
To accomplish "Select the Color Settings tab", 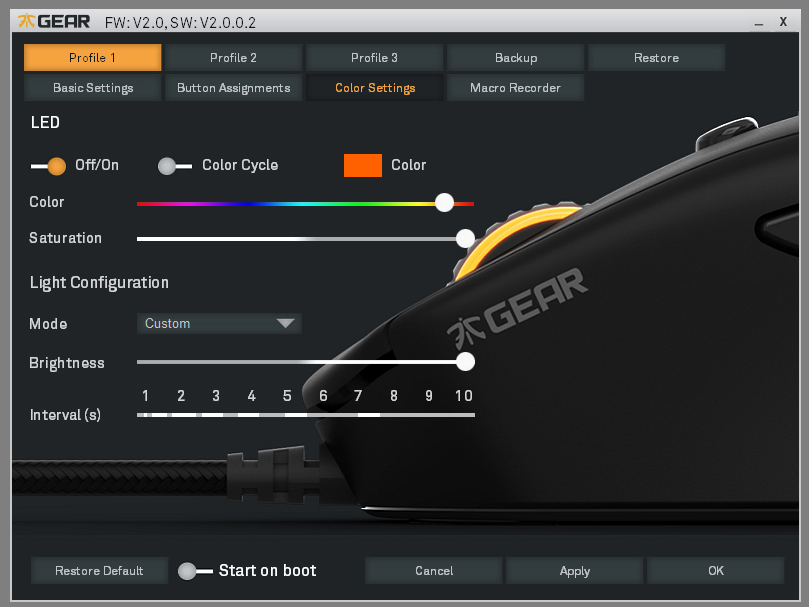I will pos(374,88).
